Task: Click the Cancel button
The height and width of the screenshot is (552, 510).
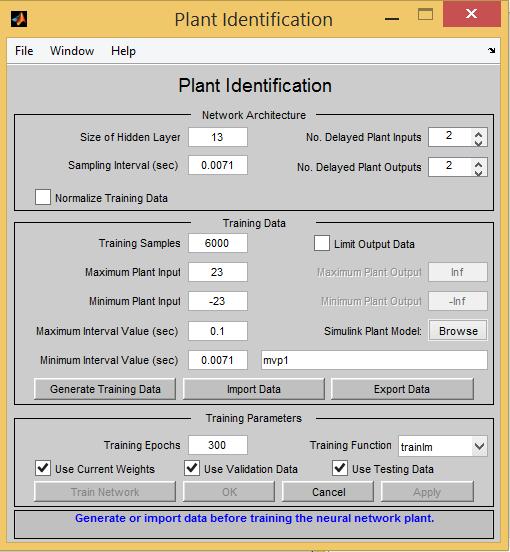Action: point(328,491)
